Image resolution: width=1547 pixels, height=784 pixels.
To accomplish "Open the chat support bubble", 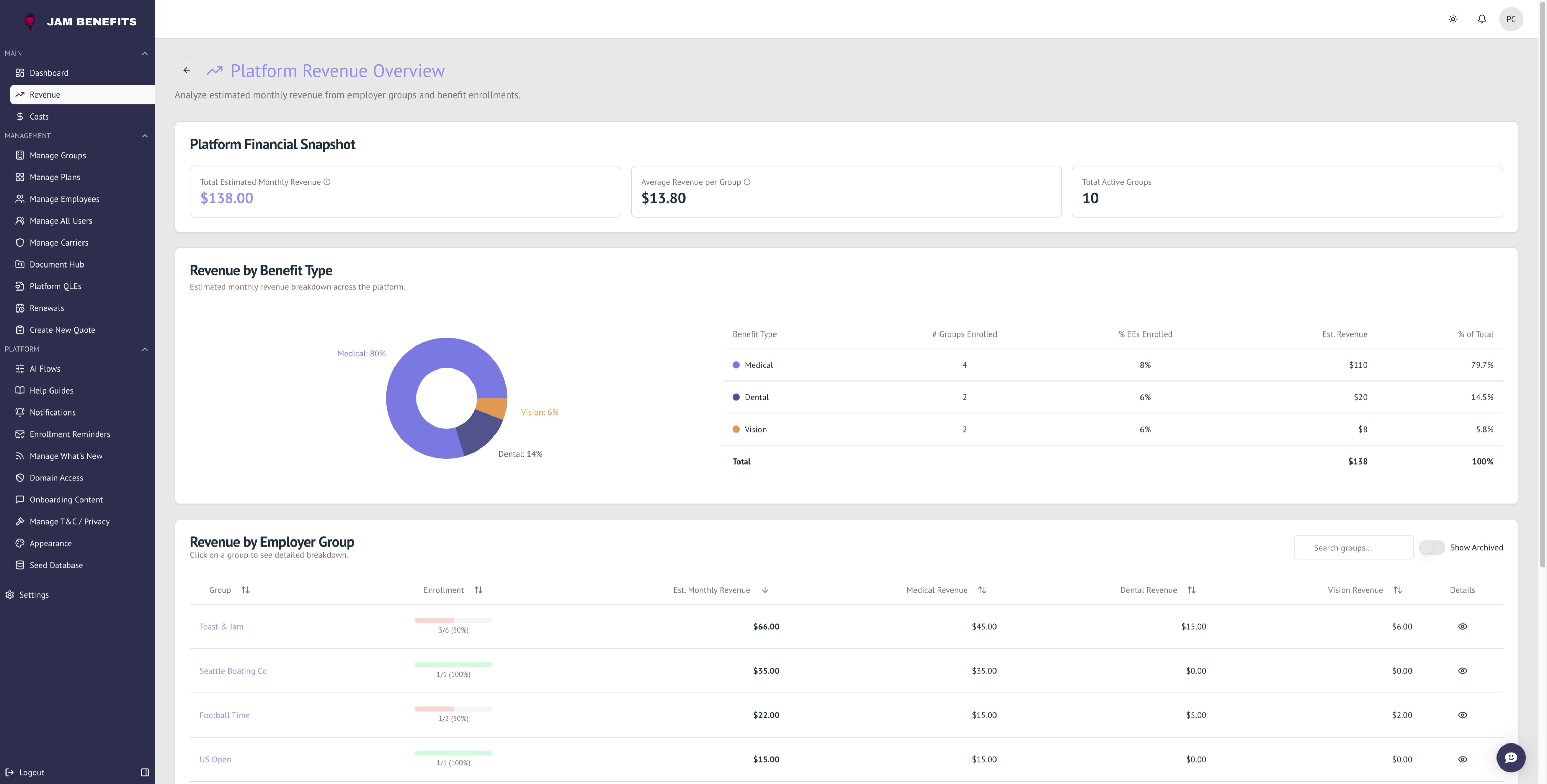I will pos(1510,758).
